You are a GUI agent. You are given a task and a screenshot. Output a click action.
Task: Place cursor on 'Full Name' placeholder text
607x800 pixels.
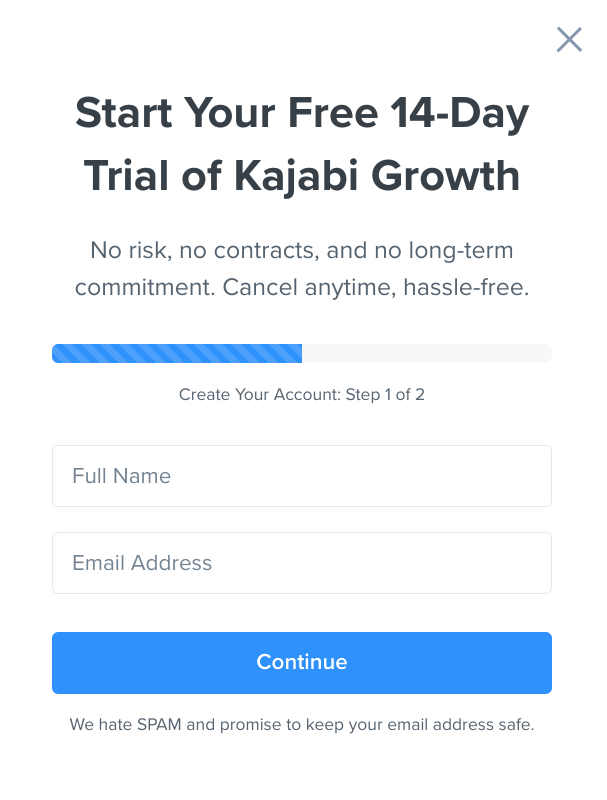(121, 476)
